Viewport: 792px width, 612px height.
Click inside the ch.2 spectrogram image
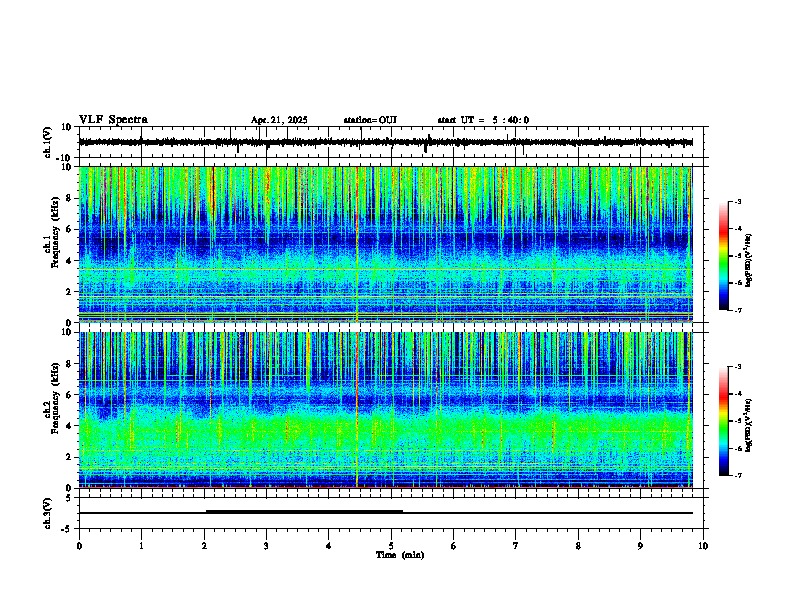[385, 410]
